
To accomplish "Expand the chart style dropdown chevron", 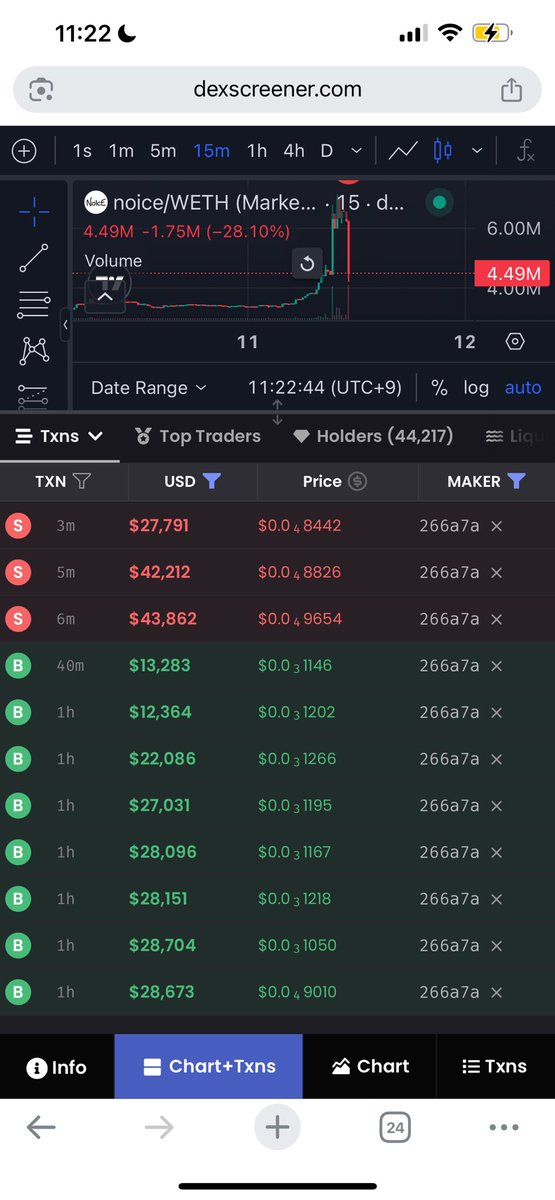I will 477,151.
